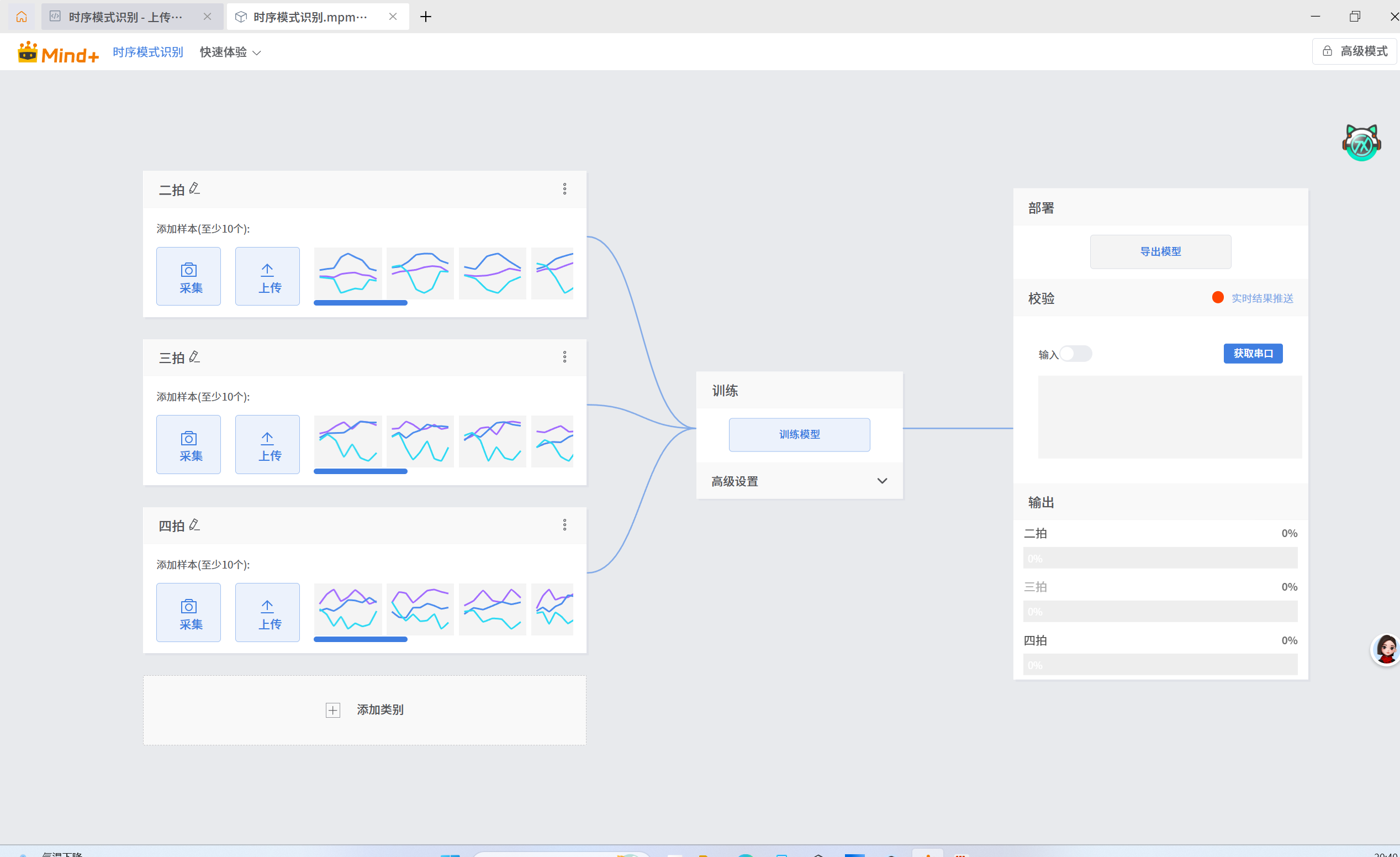Open a new tab with plus button
The image size is (1400, 857).
click(x=426, y=17)
